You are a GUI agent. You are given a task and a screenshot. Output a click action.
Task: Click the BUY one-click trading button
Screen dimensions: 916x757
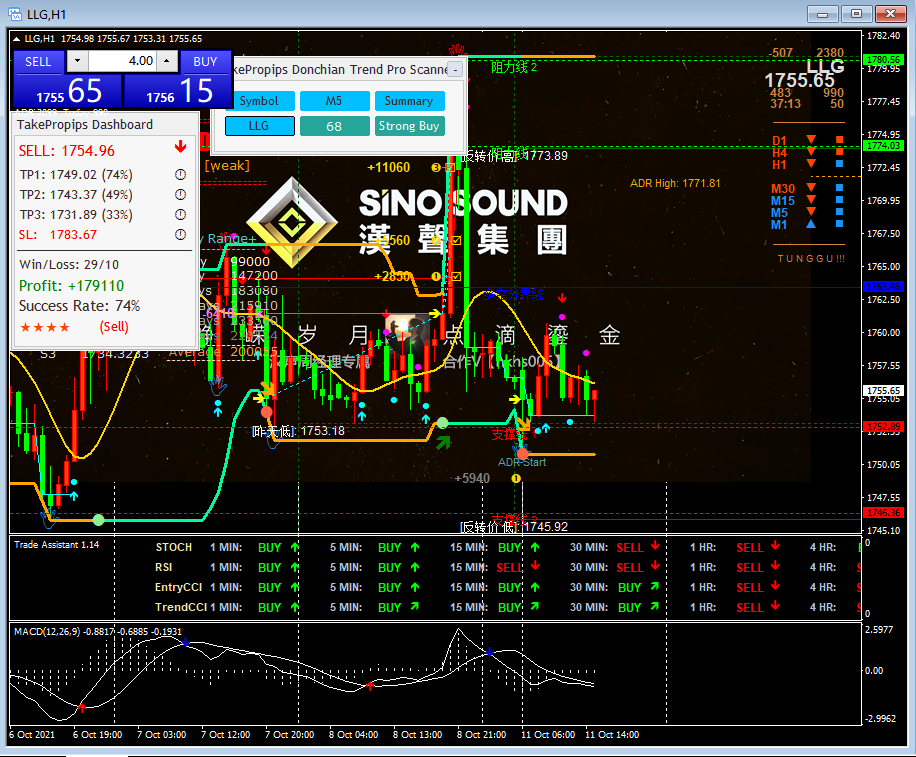[205, 61]
